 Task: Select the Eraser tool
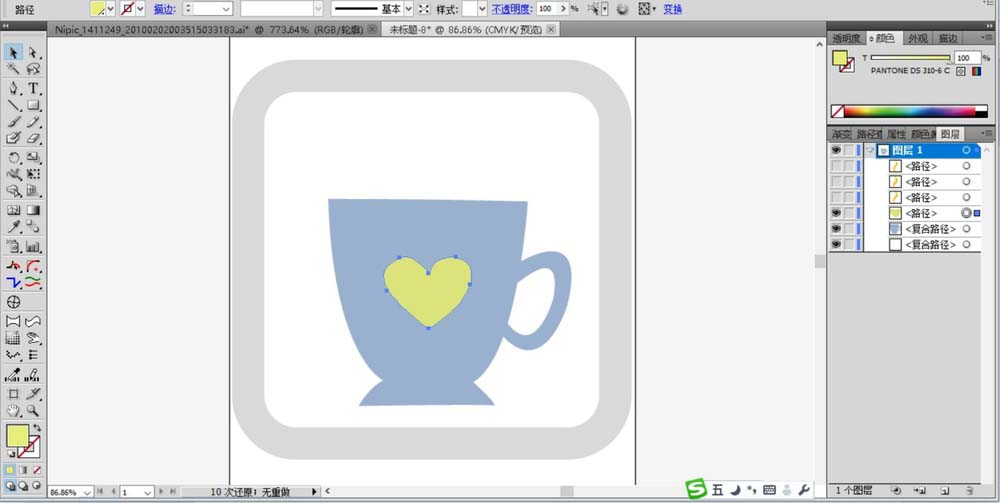coord(33,138)
